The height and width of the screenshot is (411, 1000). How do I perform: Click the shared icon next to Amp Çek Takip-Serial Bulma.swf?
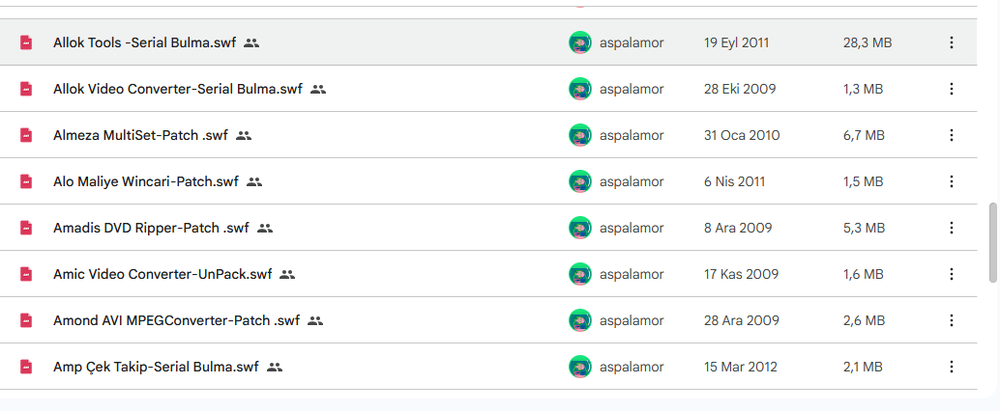275,367
